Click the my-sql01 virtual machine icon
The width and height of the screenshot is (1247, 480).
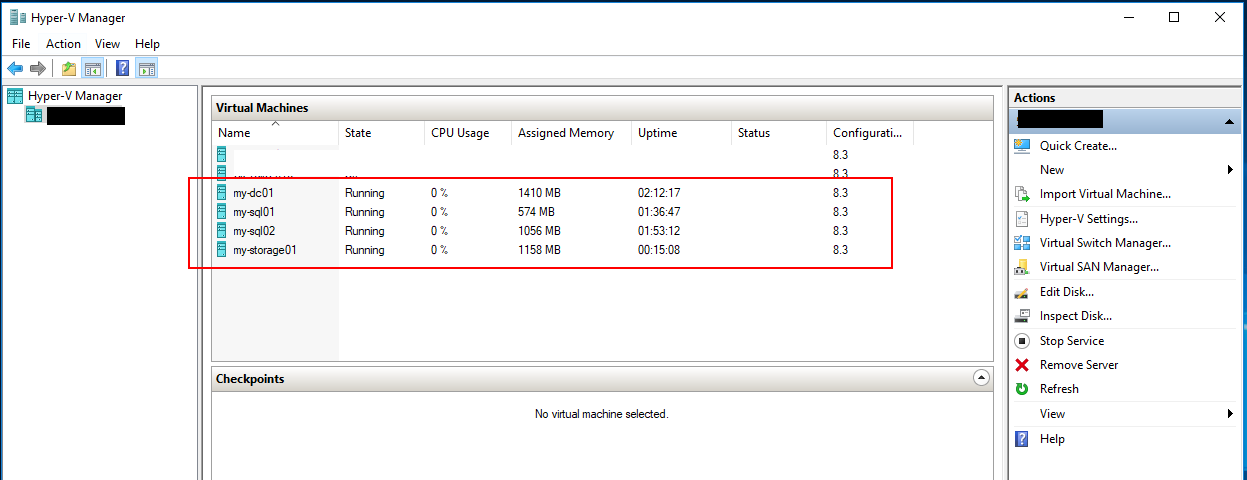point(222,212)
